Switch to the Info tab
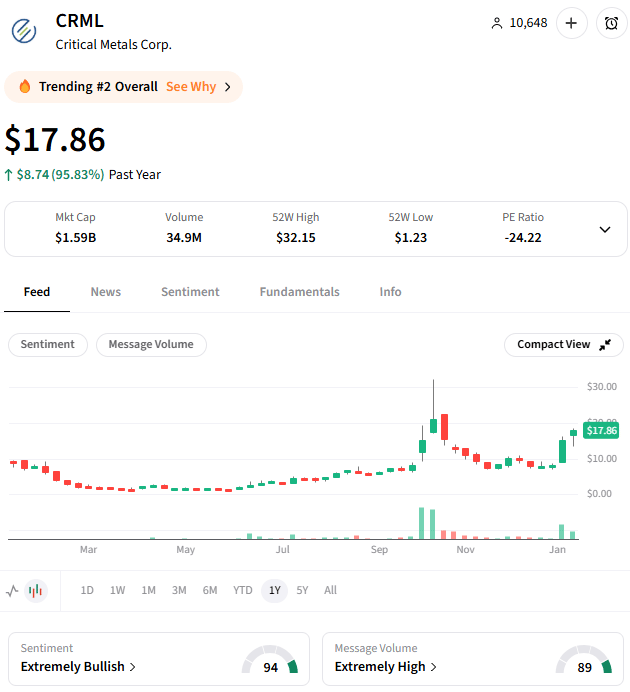This screenshot has height=692, width=630. point(390,292)
